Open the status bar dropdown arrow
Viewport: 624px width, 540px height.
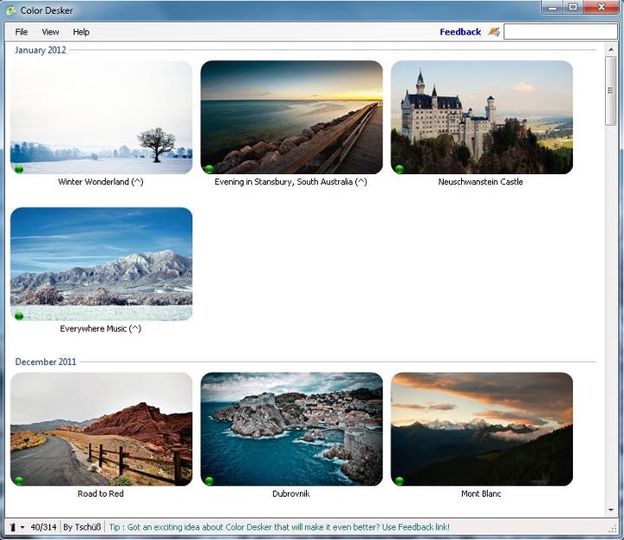point(22,528)
